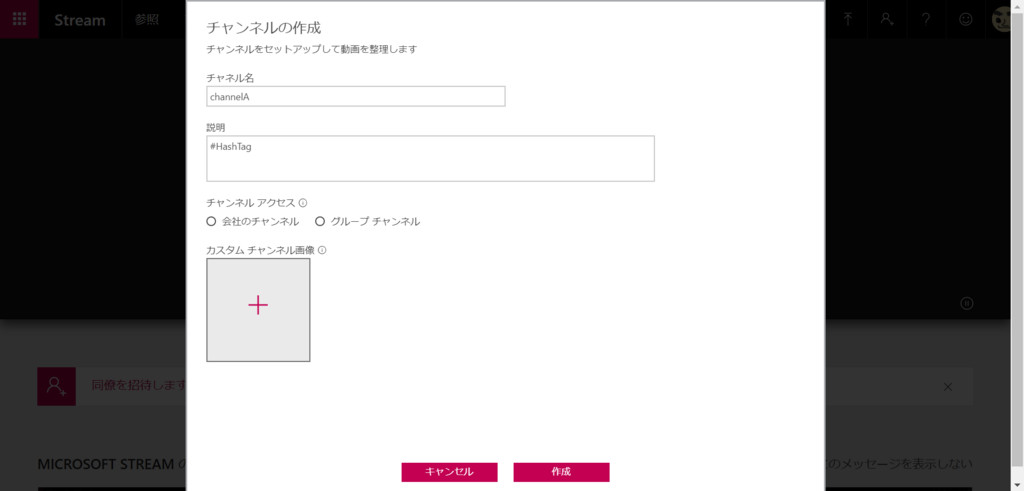This screenshot has height=491, width=1024.
Task: Click the 作成 button
Action: pos(561,472)
